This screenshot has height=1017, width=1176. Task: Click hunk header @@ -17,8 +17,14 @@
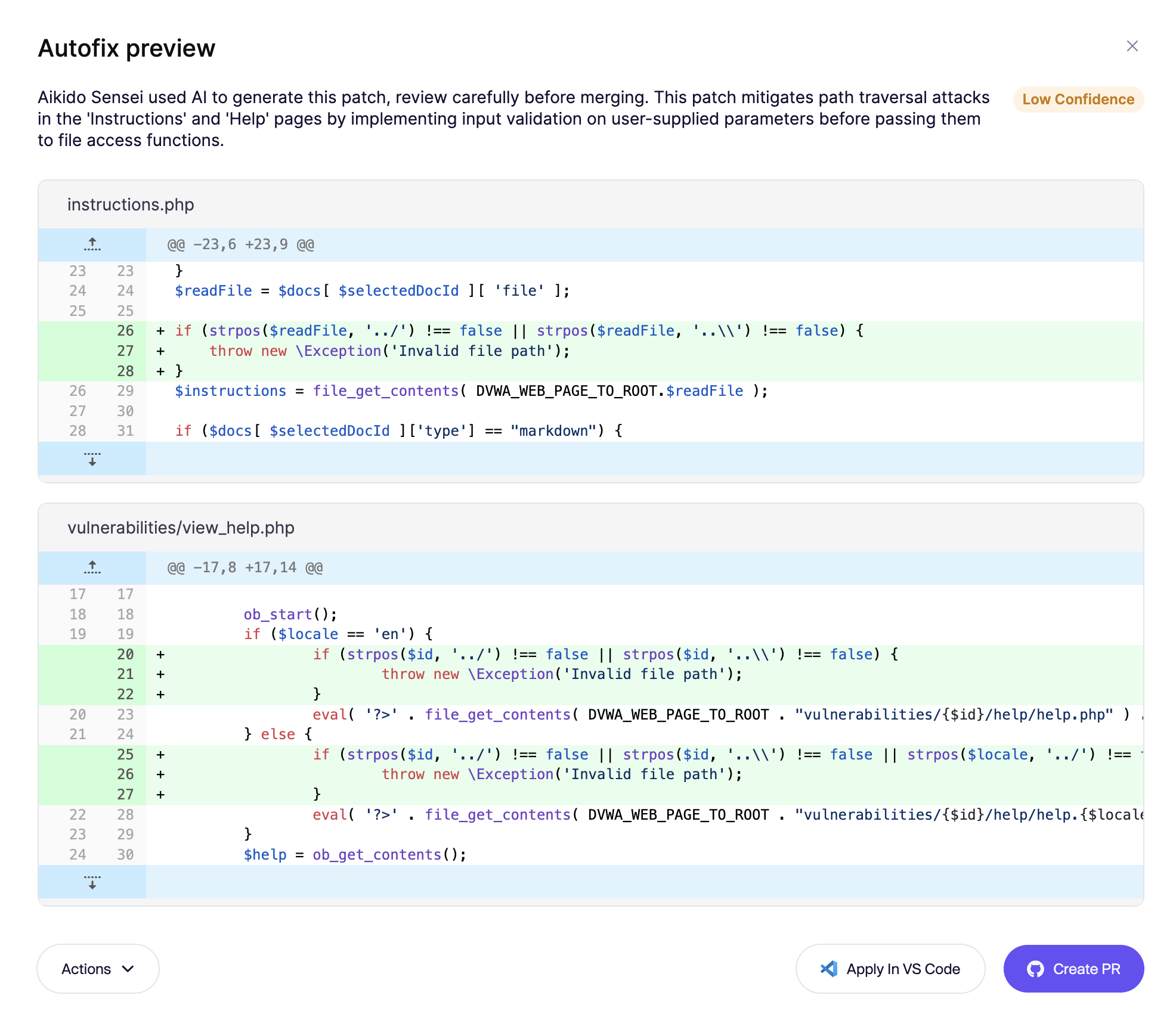pos(245,568)
